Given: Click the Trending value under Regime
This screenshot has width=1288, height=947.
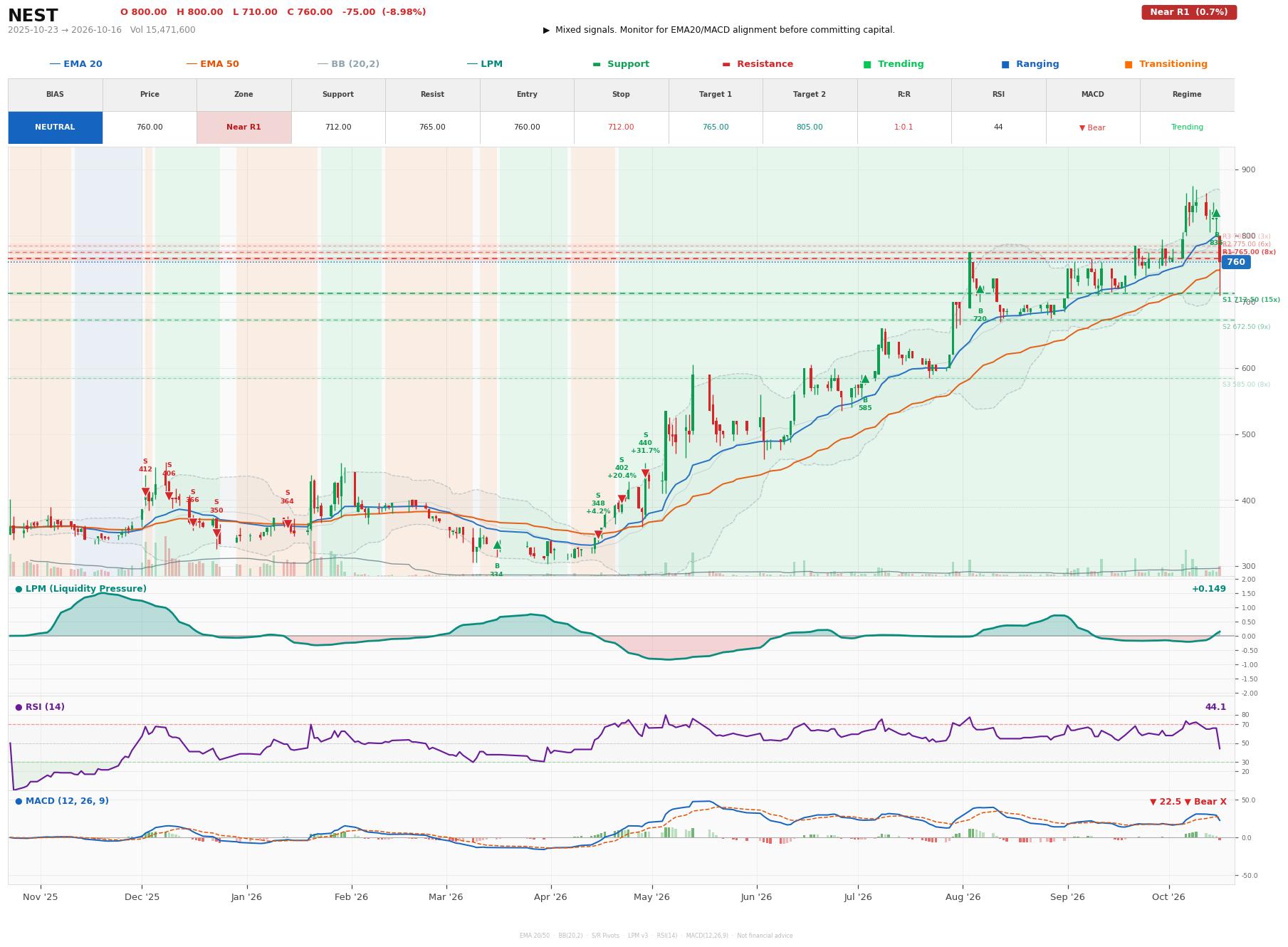Looking at the screenshot, I should 1187,127.
